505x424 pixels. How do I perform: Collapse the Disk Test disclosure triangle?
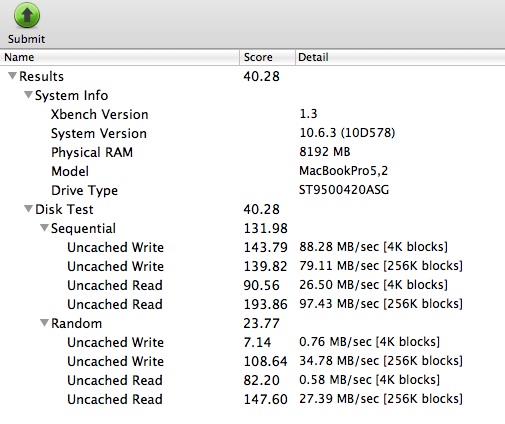click(28, 209)
